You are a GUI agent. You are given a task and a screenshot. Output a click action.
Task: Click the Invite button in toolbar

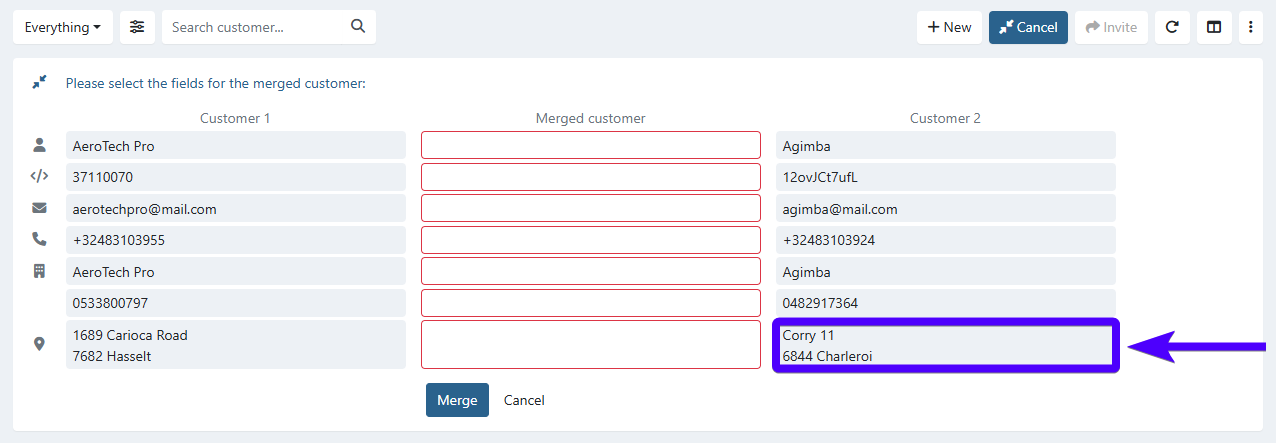[1111, 27]
